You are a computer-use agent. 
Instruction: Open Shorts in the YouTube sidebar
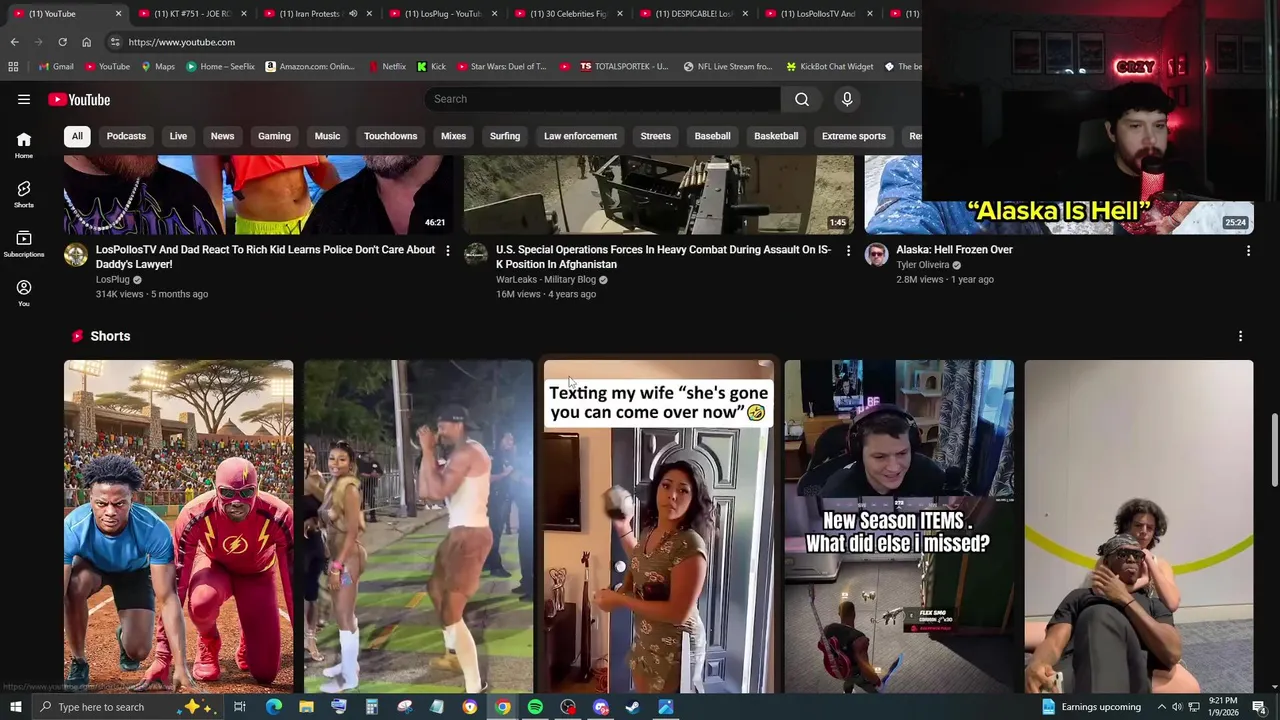24,194
